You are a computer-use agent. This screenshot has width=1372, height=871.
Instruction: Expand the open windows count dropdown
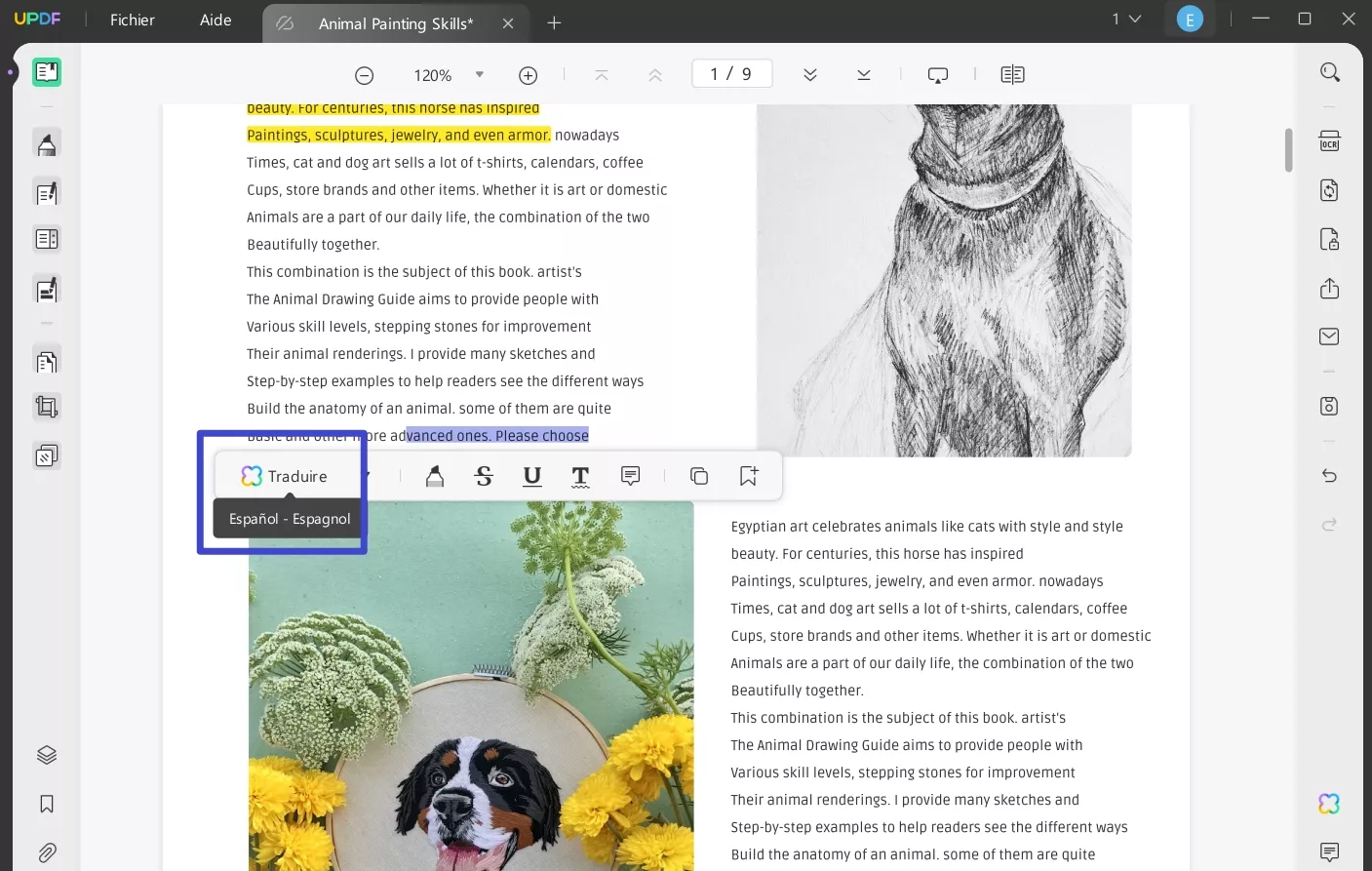tap(1126, 20)
